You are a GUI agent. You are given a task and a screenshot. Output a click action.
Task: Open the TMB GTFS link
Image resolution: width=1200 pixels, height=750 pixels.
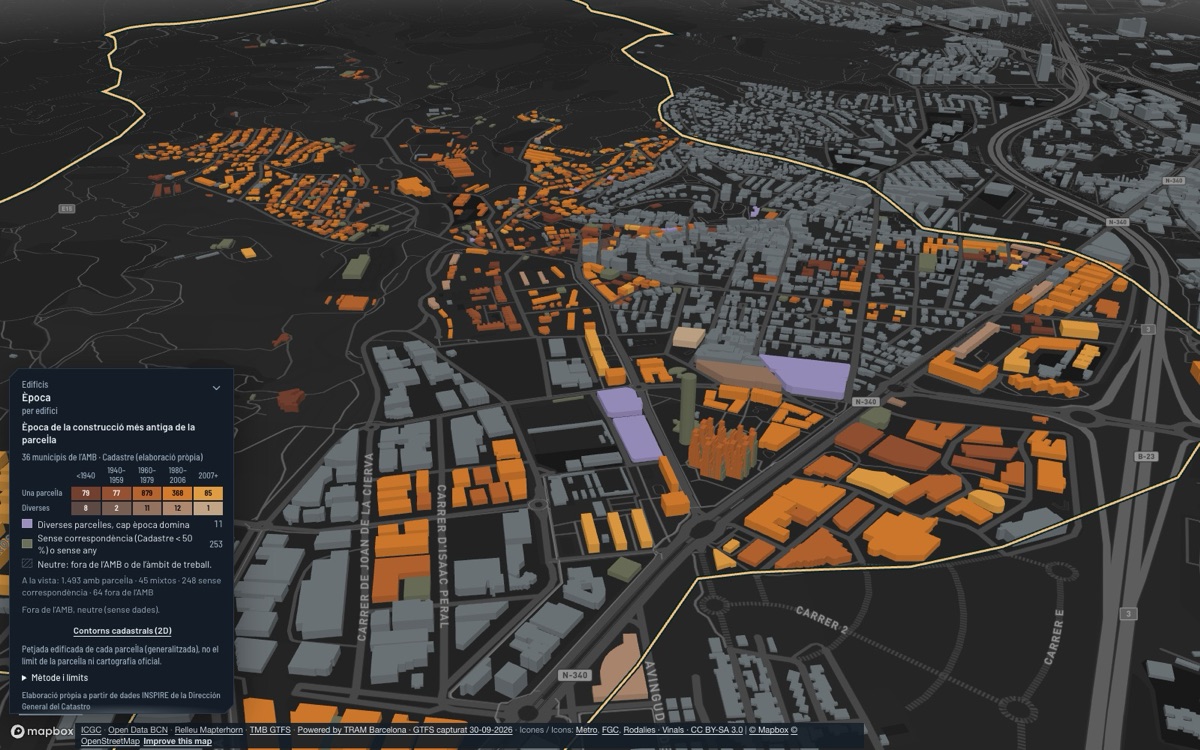click(x=270, y=730)
